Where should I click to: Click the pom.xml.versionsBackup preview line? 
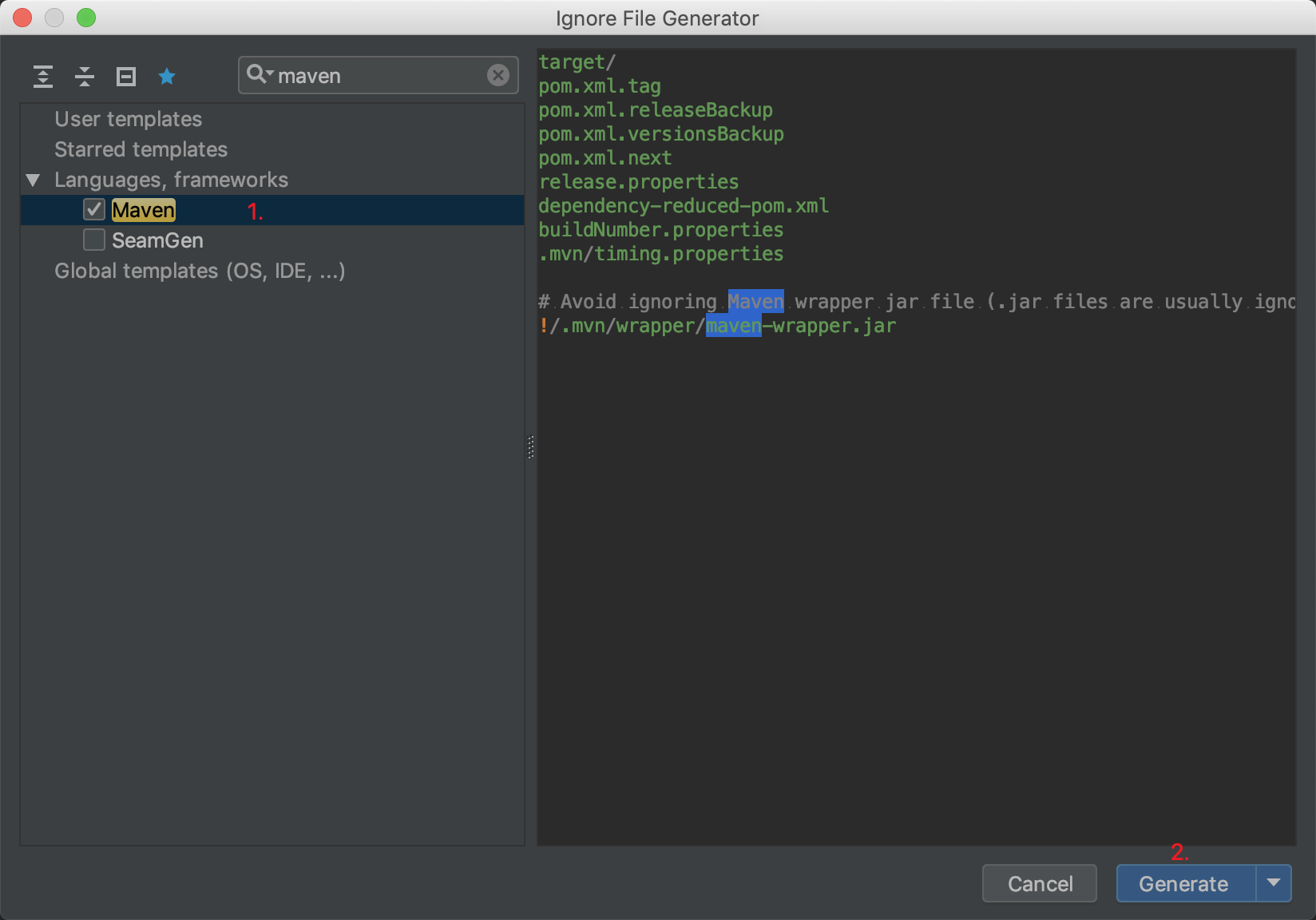(x=661, y=134)
